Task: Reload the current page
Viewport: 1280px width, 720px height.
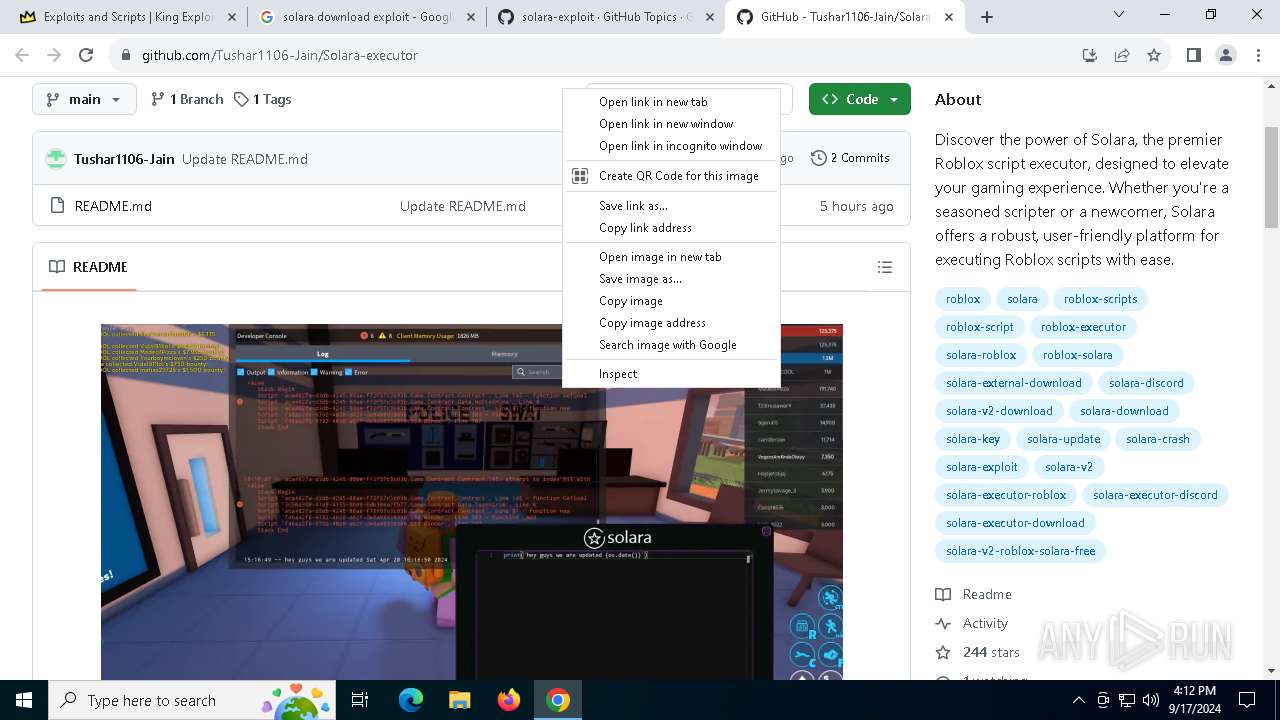Action: [x=86, y=55]
